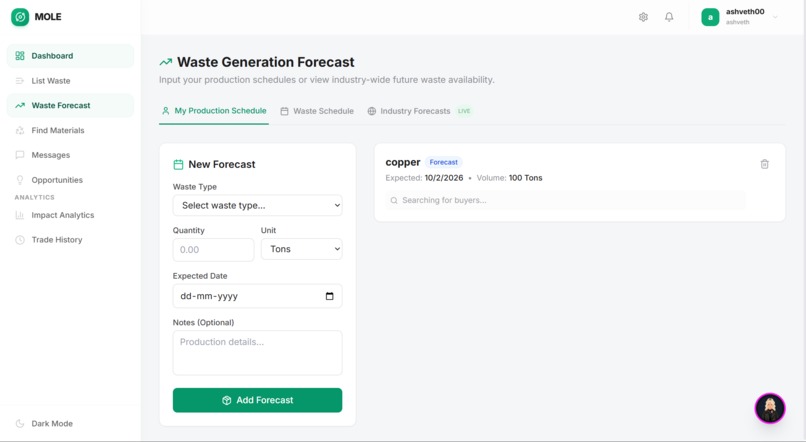Open Messages from the sidebar
806x442 pixels.
70,155
